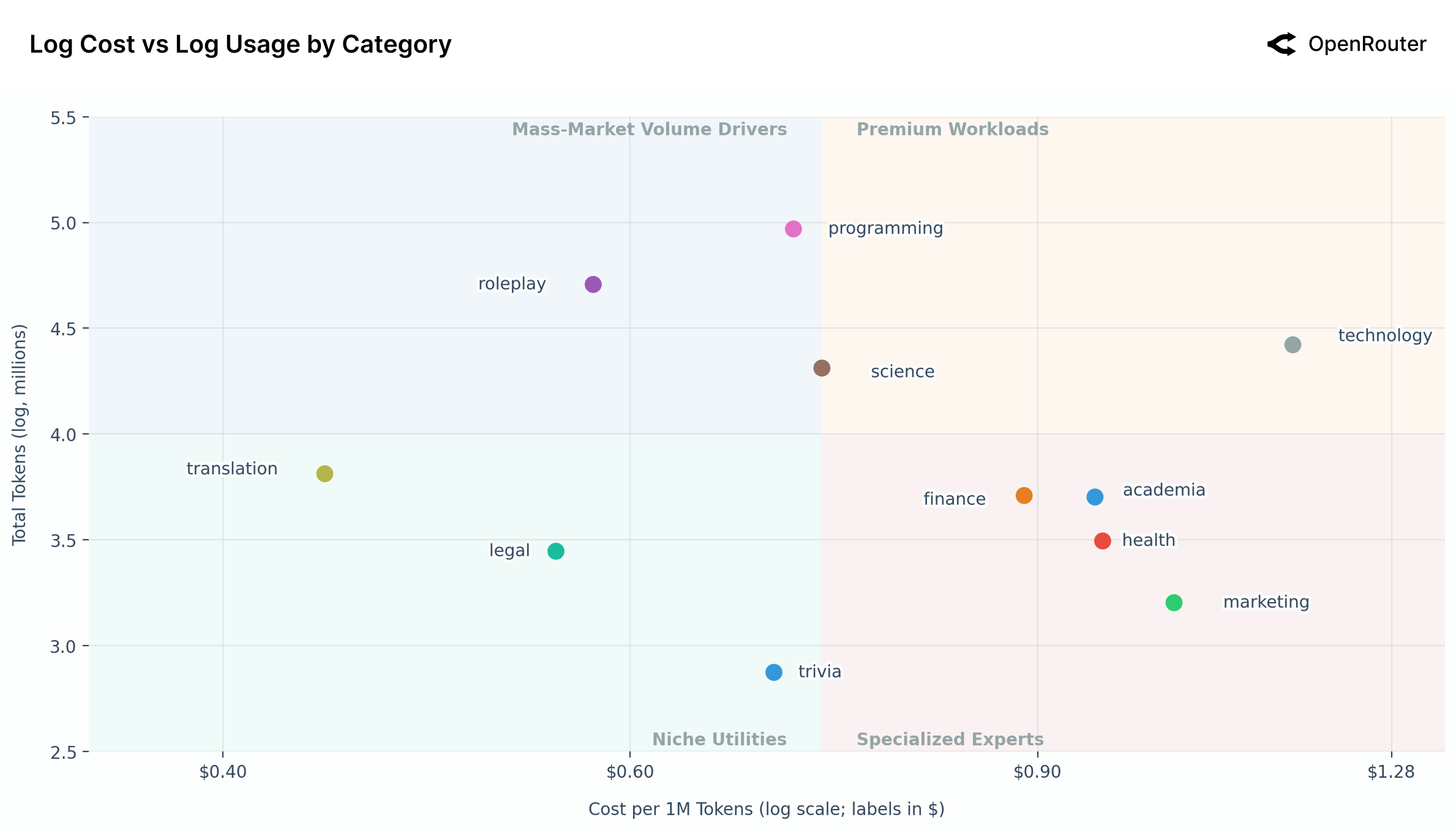Click the chart title Log Cost vs Log Usage
1456x831 pixels.
(x=241, y=45)
